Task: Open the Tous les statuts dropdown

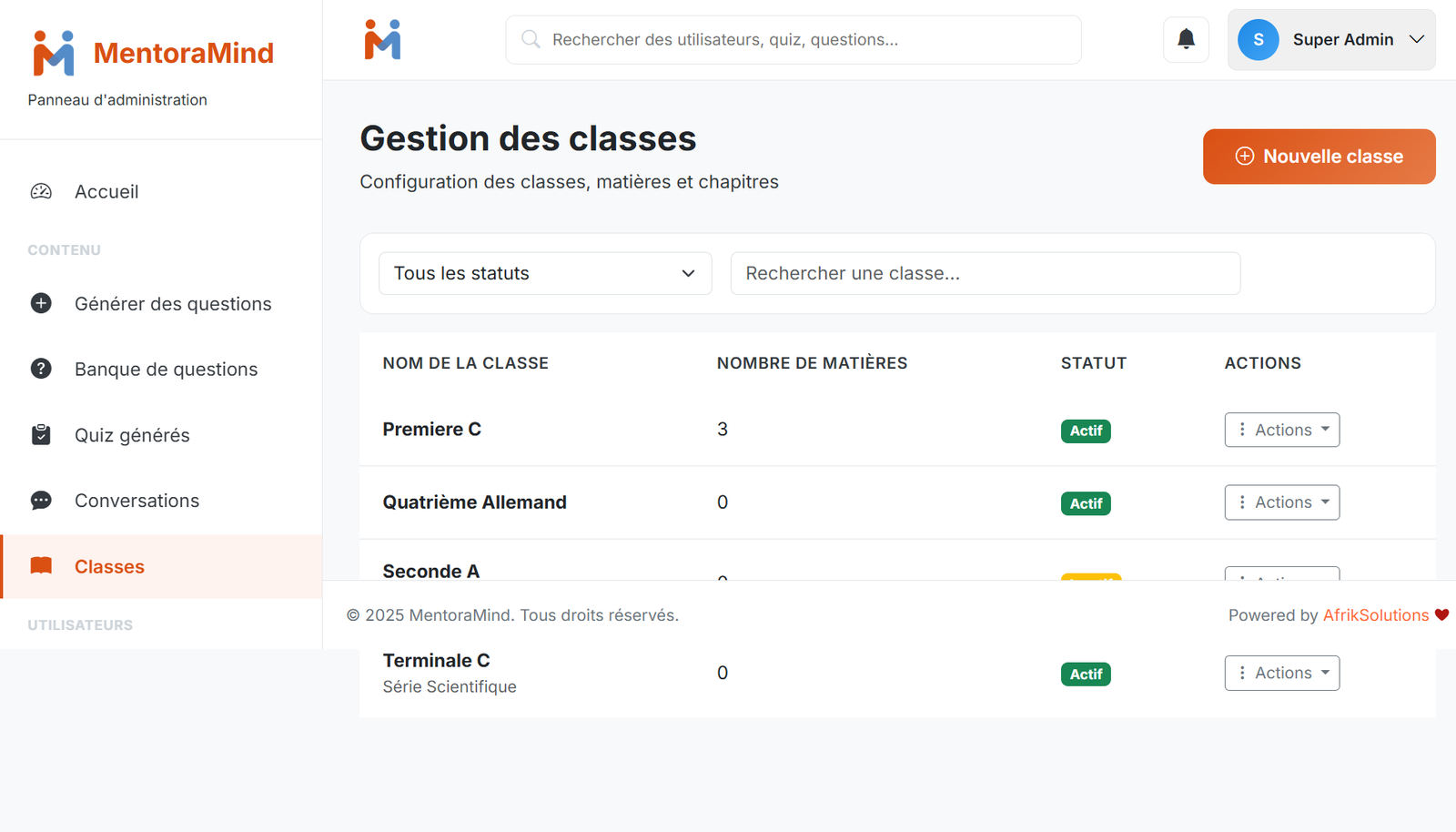Action: 544,273
